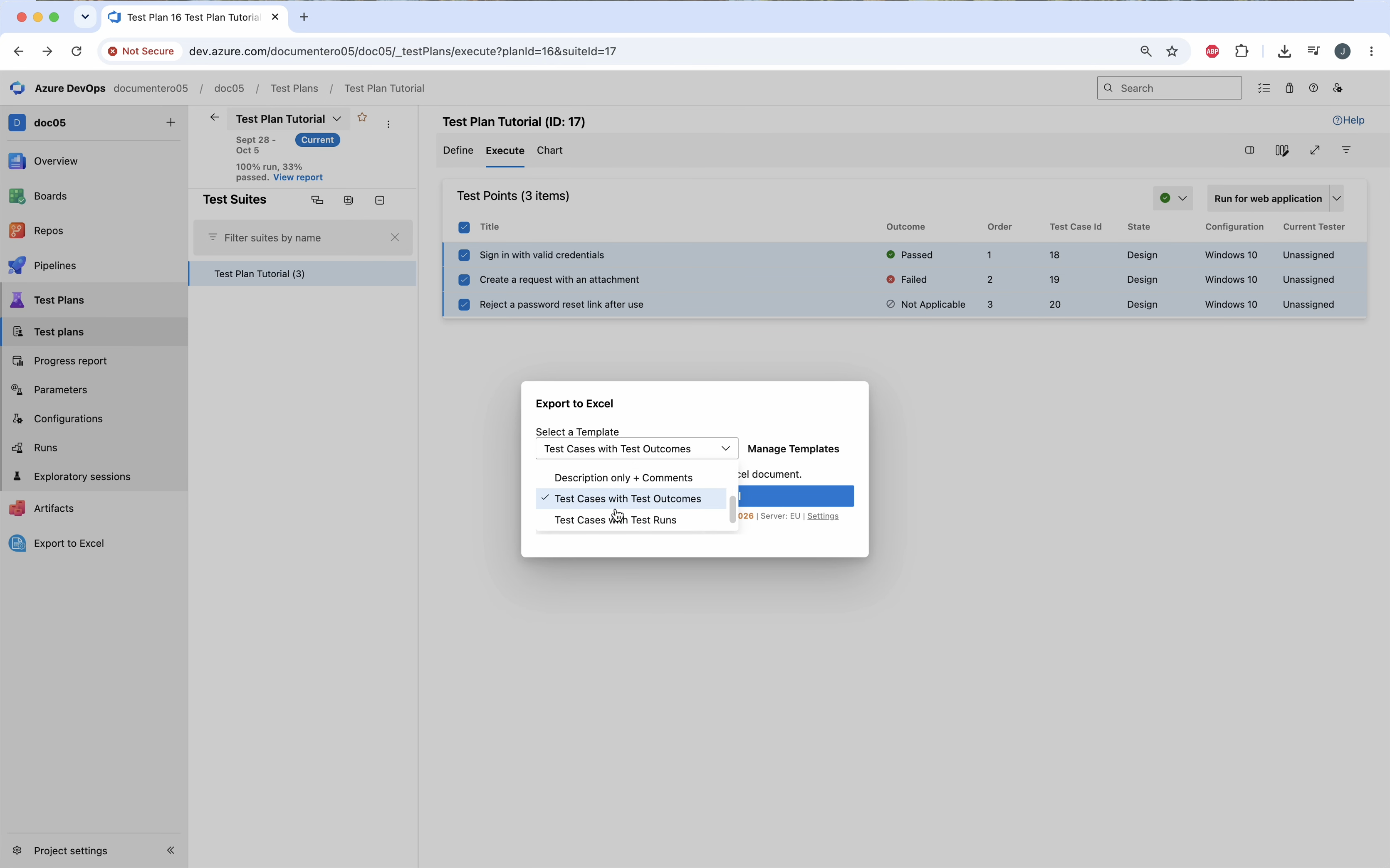1390x868 pixels.
Task: Toggle the side pane view icon
Action: (x=1249, y=150)
